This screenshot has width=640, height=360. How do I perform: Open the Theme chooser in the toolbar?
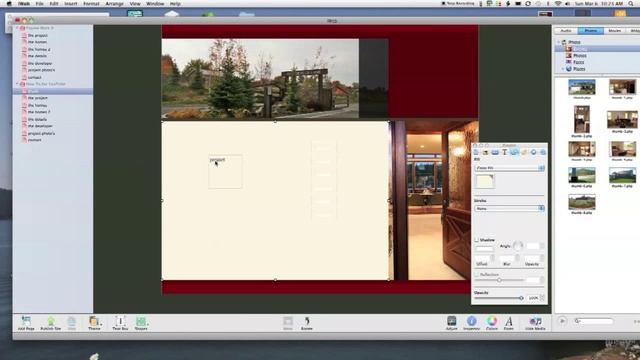coord(94,322)
